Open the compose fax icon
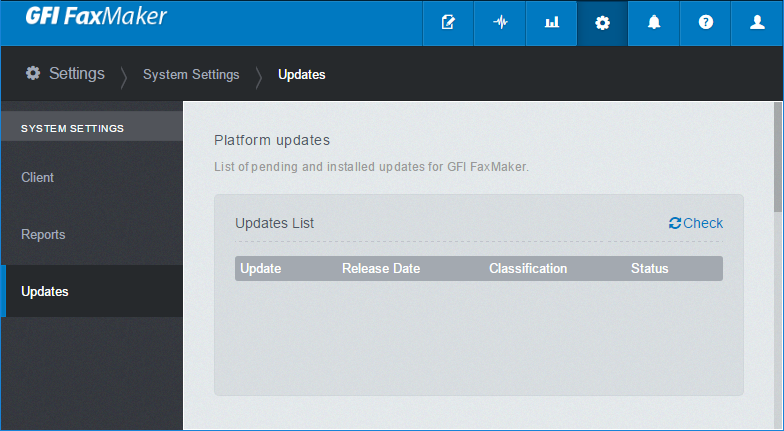 tap(448, 22)
